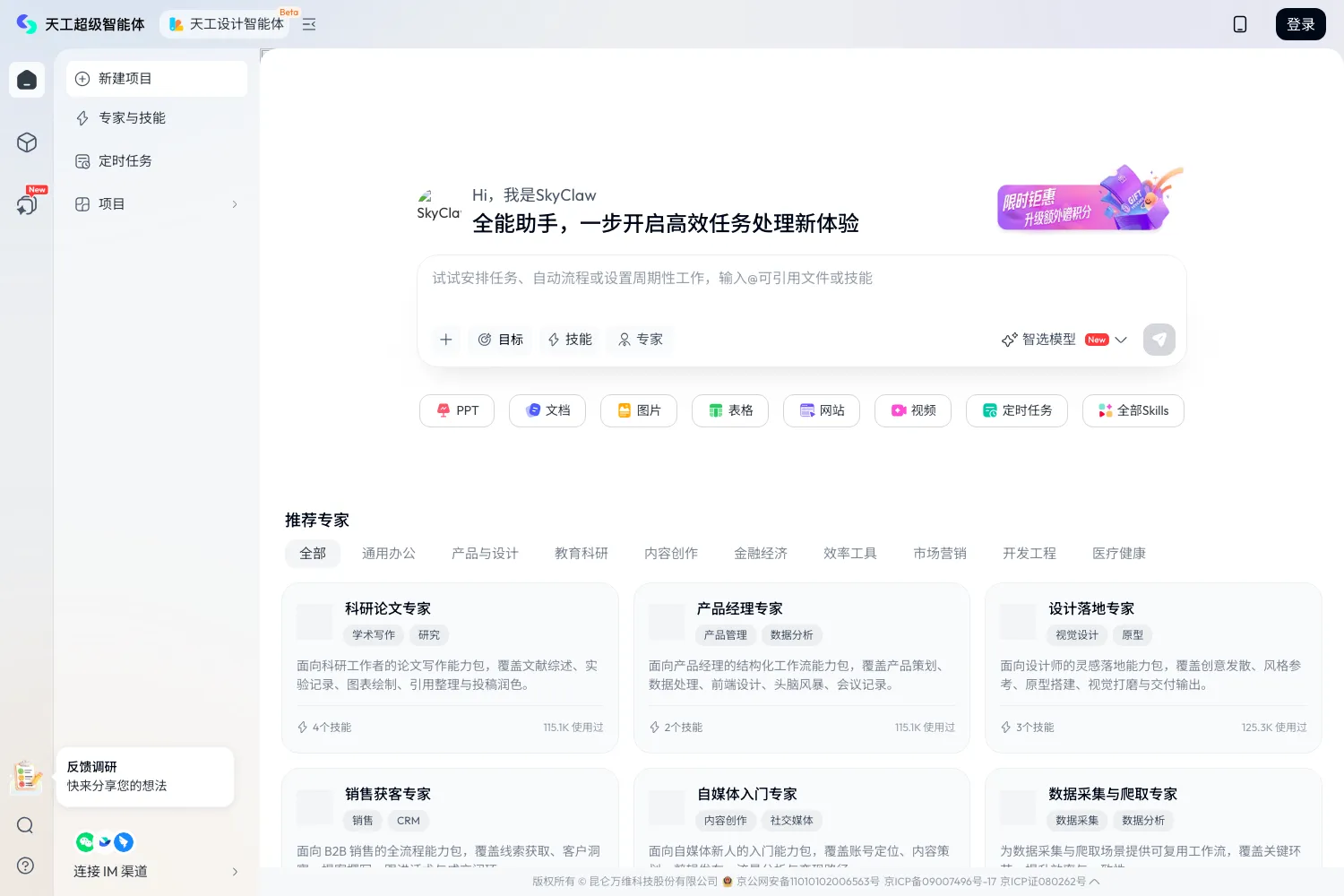Screen dimensions: 1344x896
Task: Click the 专家 chip in input box
Action: pos(641,340)
